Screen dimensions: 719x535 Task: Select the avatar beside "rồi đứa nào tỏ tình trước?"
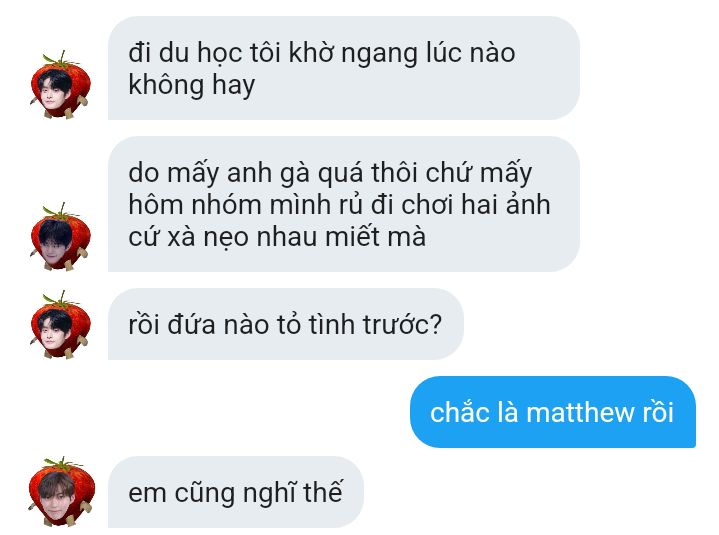tap(61, 325)
